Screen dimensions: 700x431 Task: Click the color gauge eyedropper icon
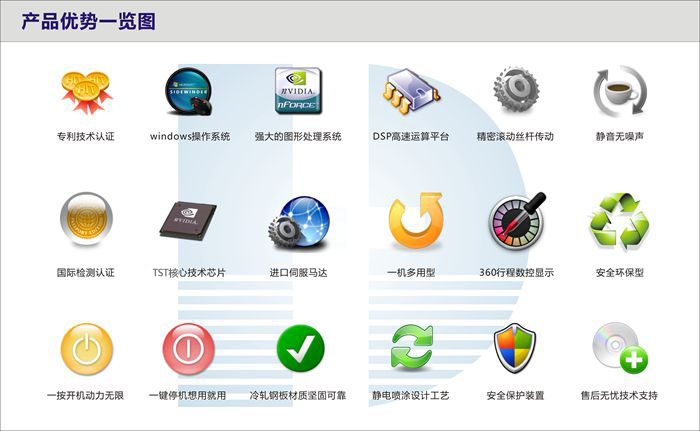click(x=516, y=220)
